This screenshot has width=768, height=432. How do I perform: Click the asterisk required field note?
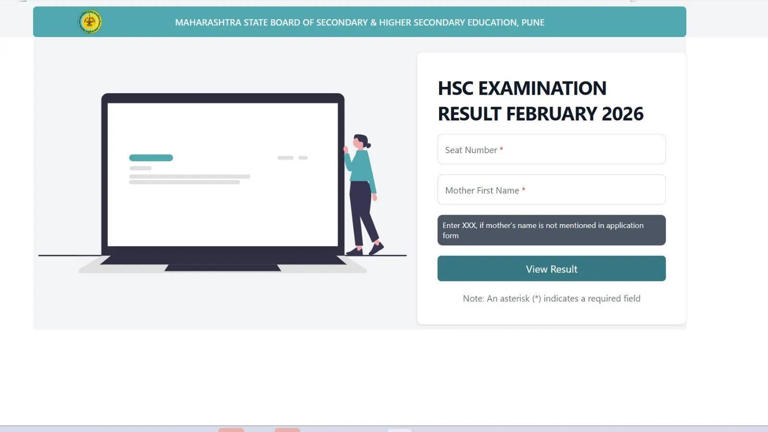[x=552, y=298]
